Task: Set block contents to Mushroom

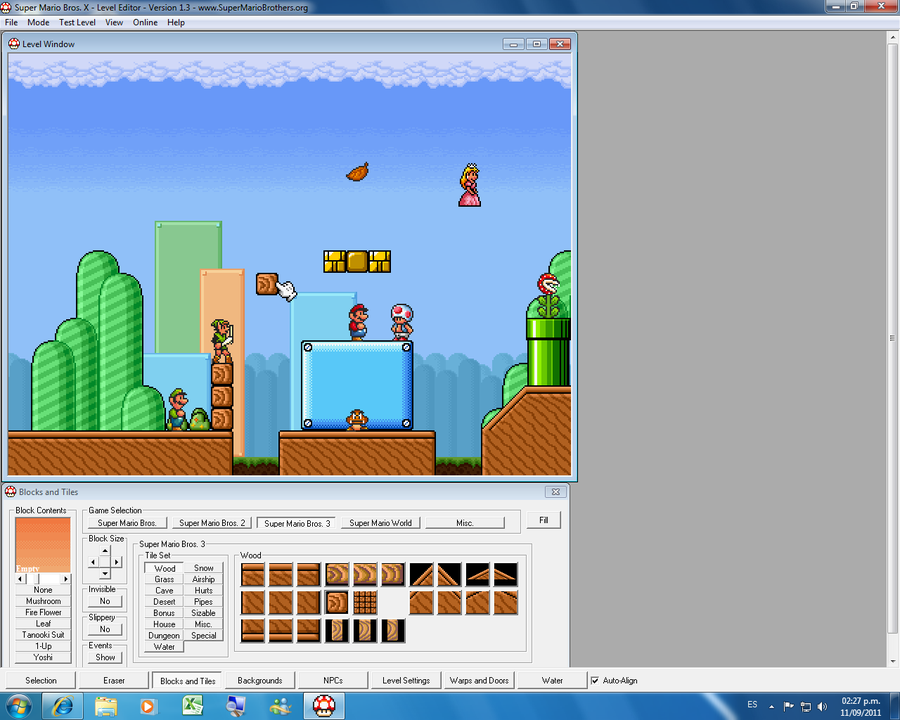Action: tap(43, 601)
